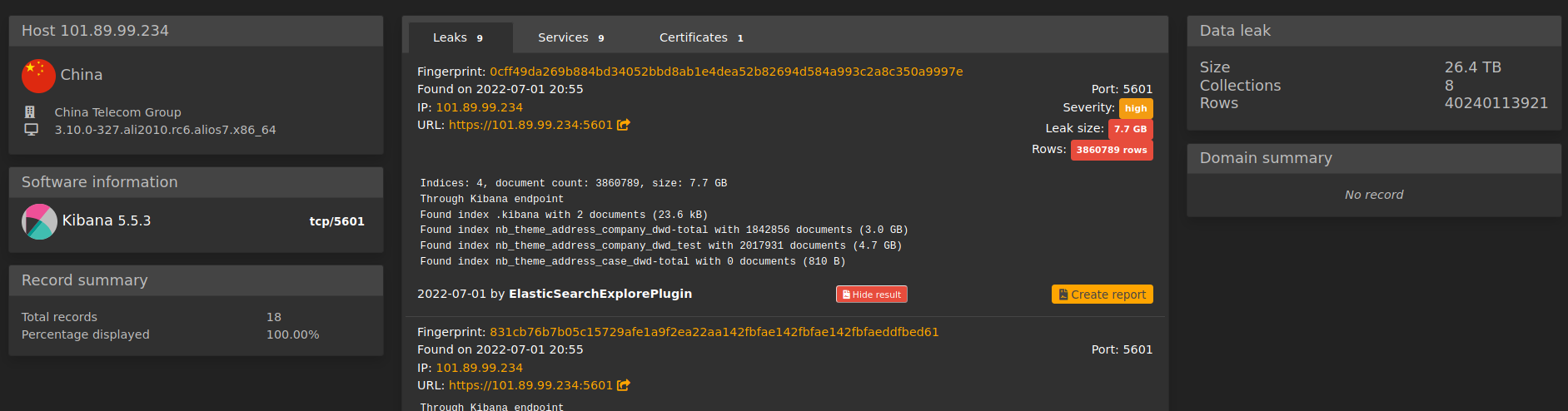This screenshot has width=1568, height=411.
Task: Open the first fingerprint hash link 0cff49da…
Action: click(x=726, y=72)
